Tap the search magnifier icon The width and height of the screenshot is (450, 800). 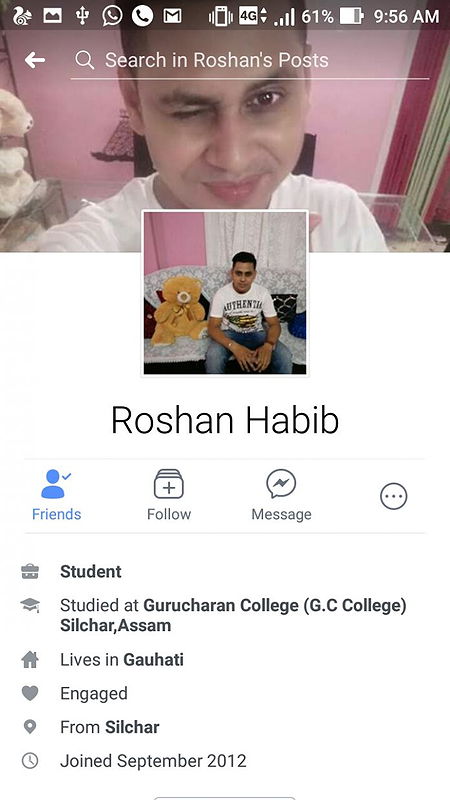(85, 60)
